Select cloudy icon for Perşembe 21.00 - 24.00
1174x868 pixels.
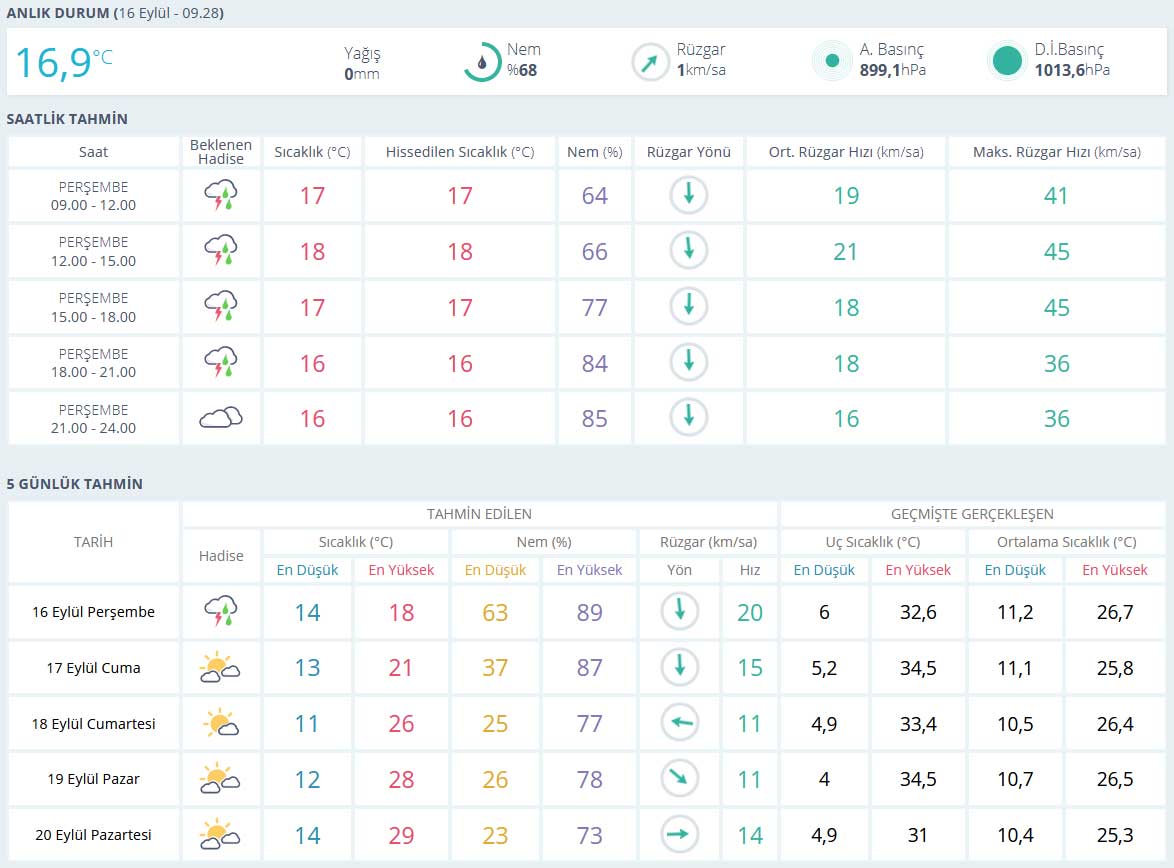click(220, 418)
